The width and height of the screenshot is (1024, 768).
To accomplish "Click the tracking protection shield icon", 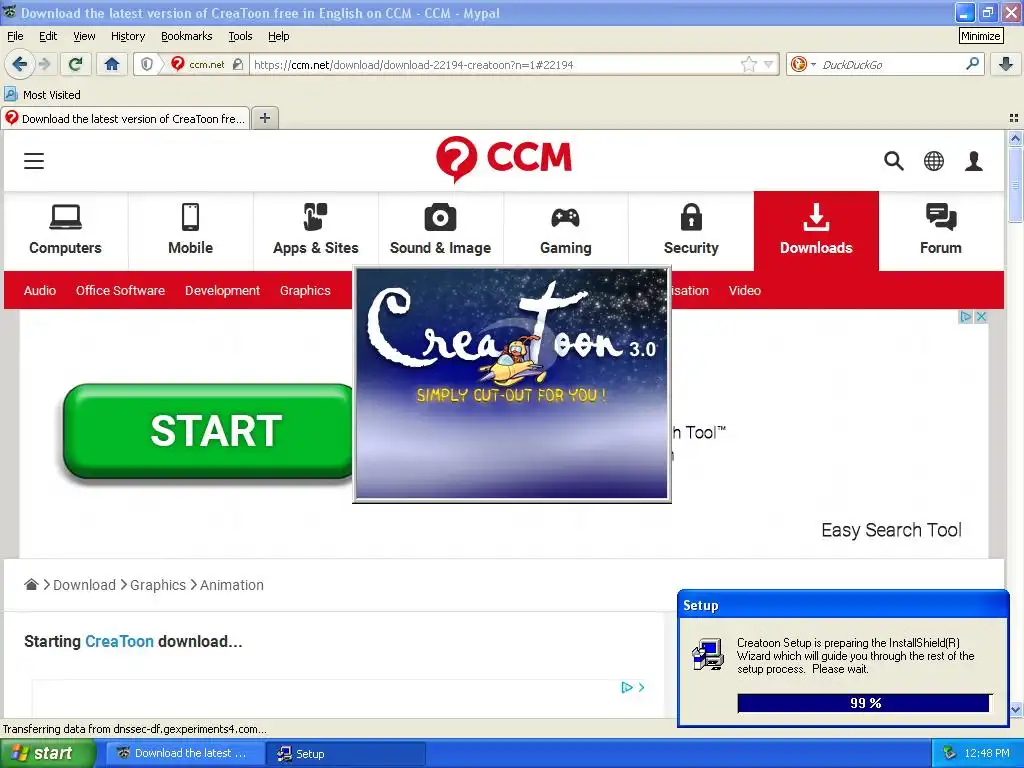I will (x=147, y=64).
